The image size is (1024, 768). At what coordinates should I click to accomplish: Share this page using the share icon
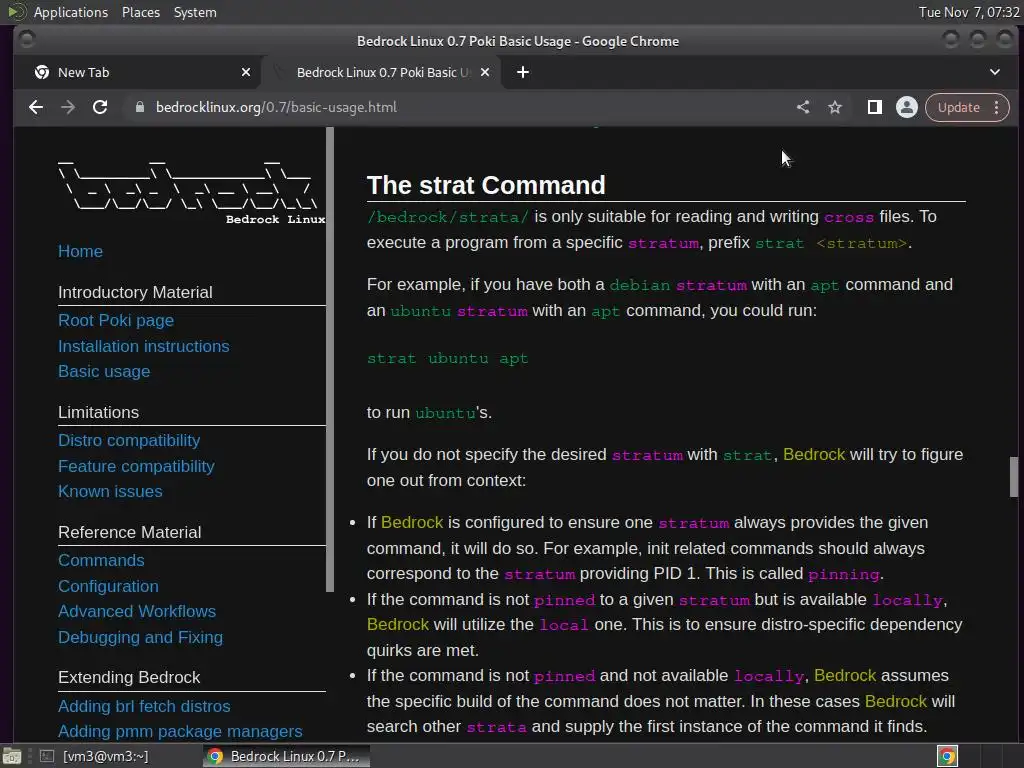(803, 107)
